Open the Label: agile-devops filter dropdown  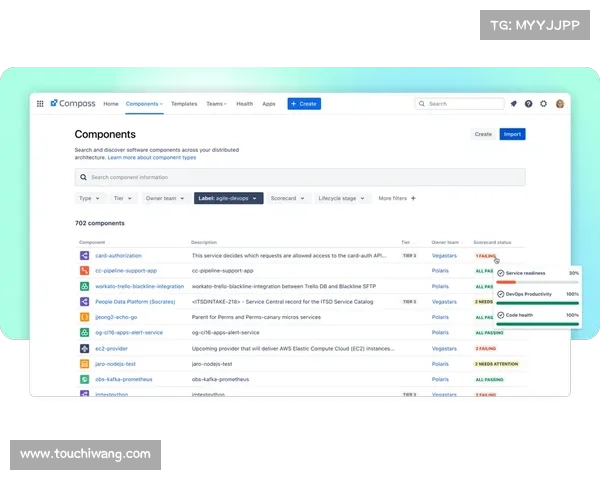point(228,198)
